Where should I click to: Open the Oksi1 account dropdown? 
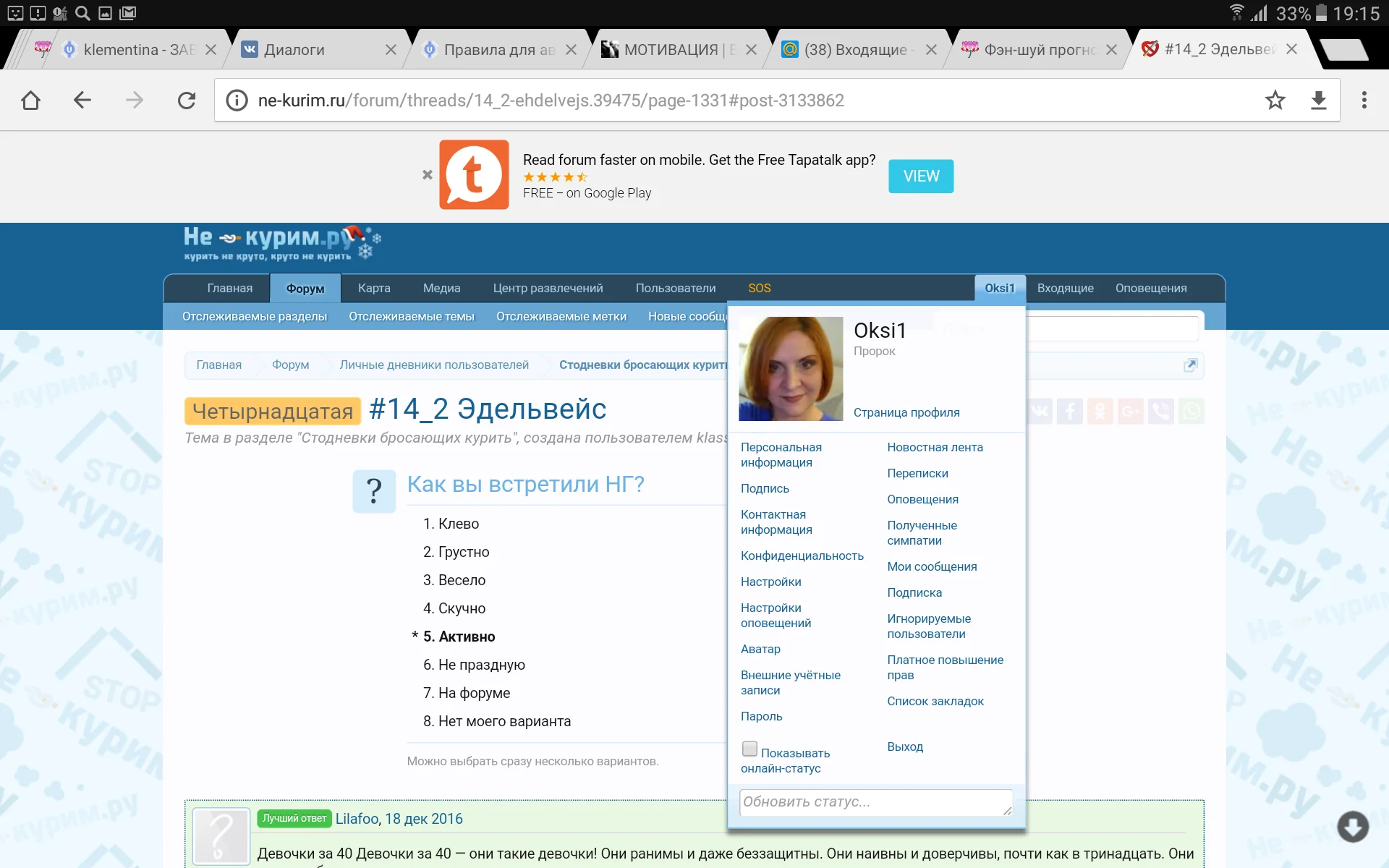pyautogui.click(x=999, y=288)
